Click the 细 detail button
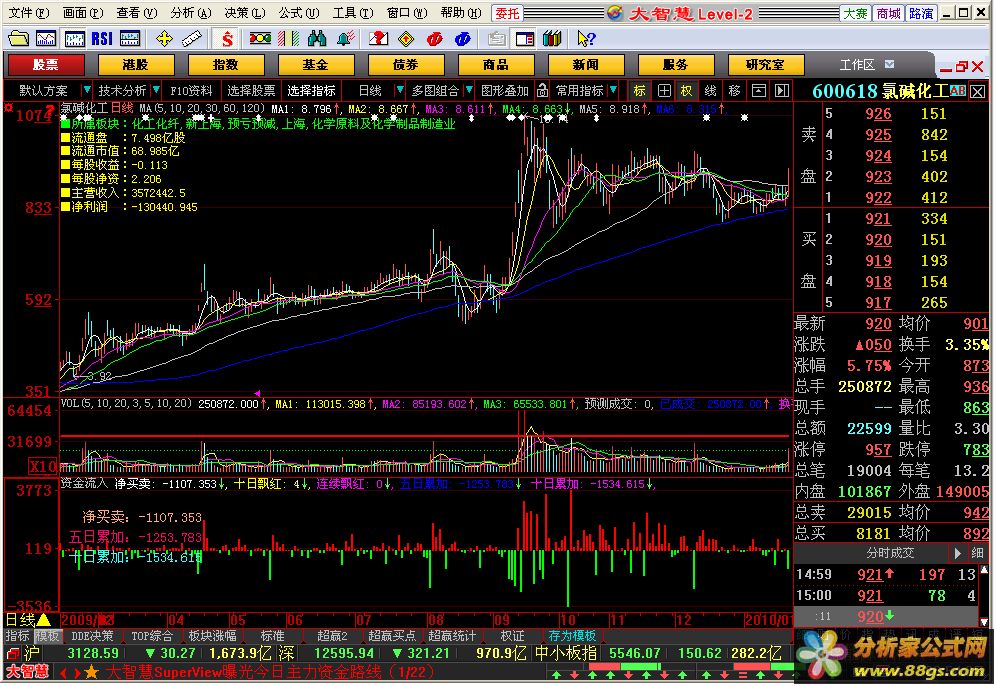This screenshot has width=996, height=686. pos(978,553)
